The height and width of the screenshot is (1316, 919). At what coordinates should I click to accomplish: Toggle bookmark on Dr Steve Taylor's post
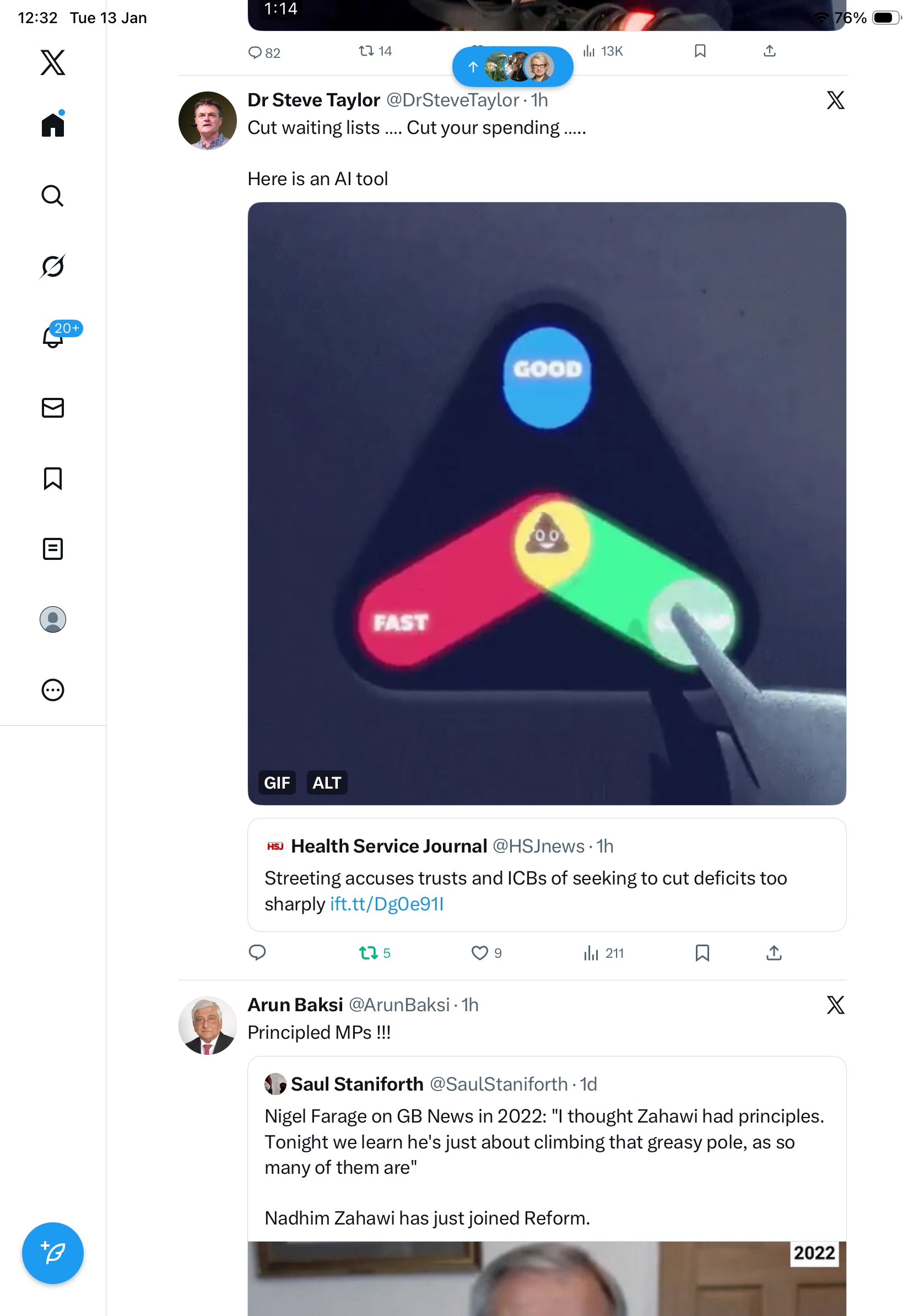click(x=702, y=953)
